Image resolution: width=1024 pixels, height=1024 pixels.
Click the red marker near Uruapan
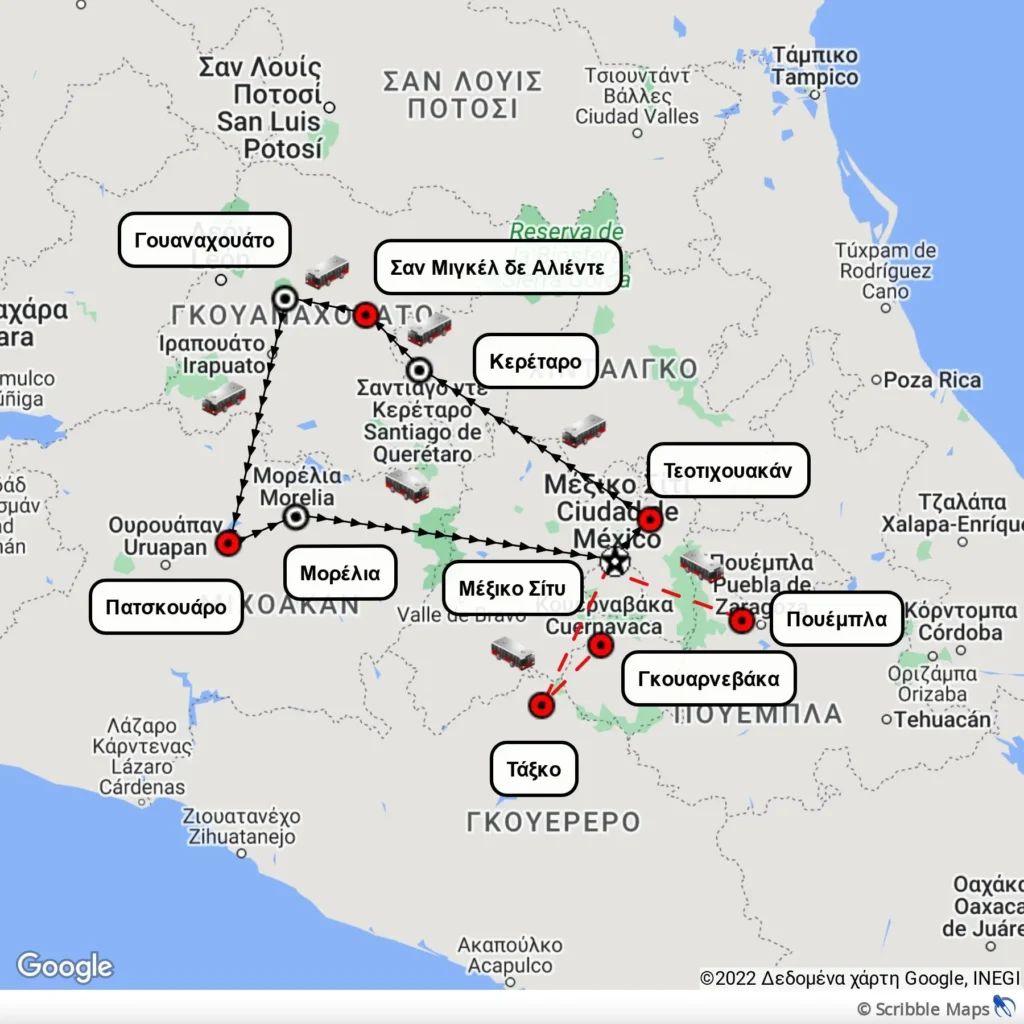pyautogui.click(x=229, y=543)
